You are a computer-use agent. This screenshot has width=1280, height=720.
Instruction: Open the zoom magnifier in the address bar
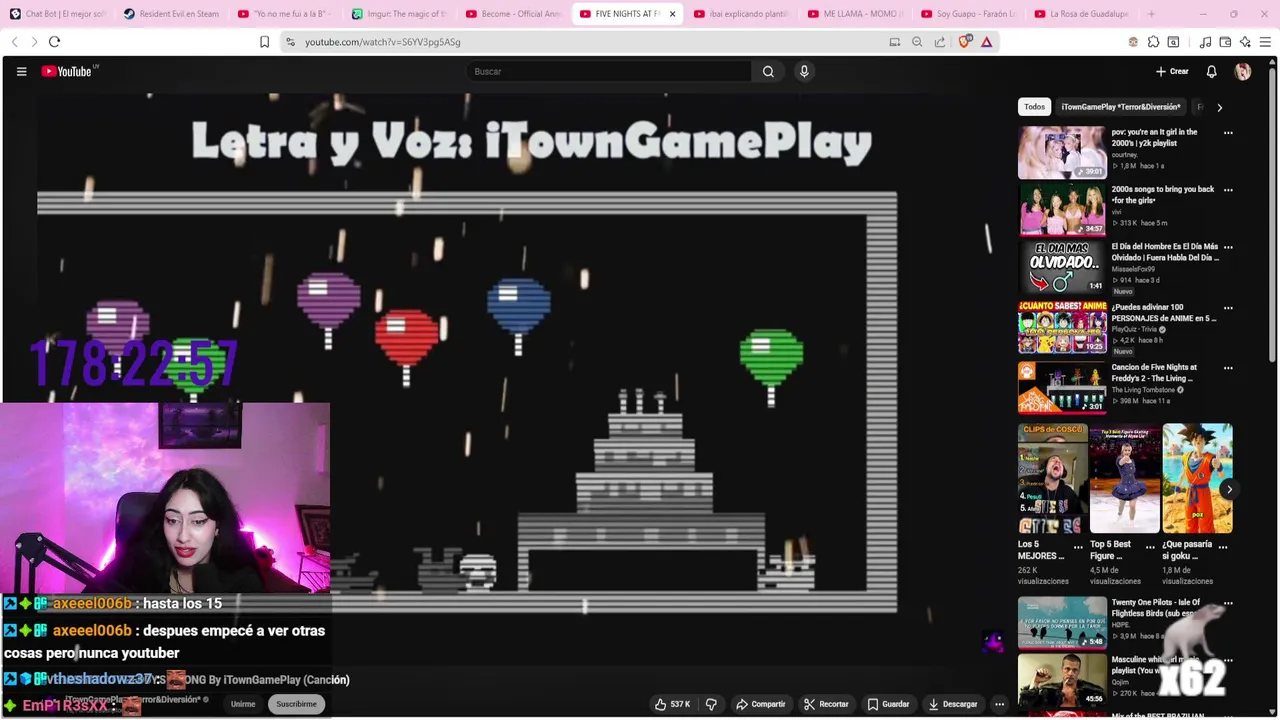[917, 42]
